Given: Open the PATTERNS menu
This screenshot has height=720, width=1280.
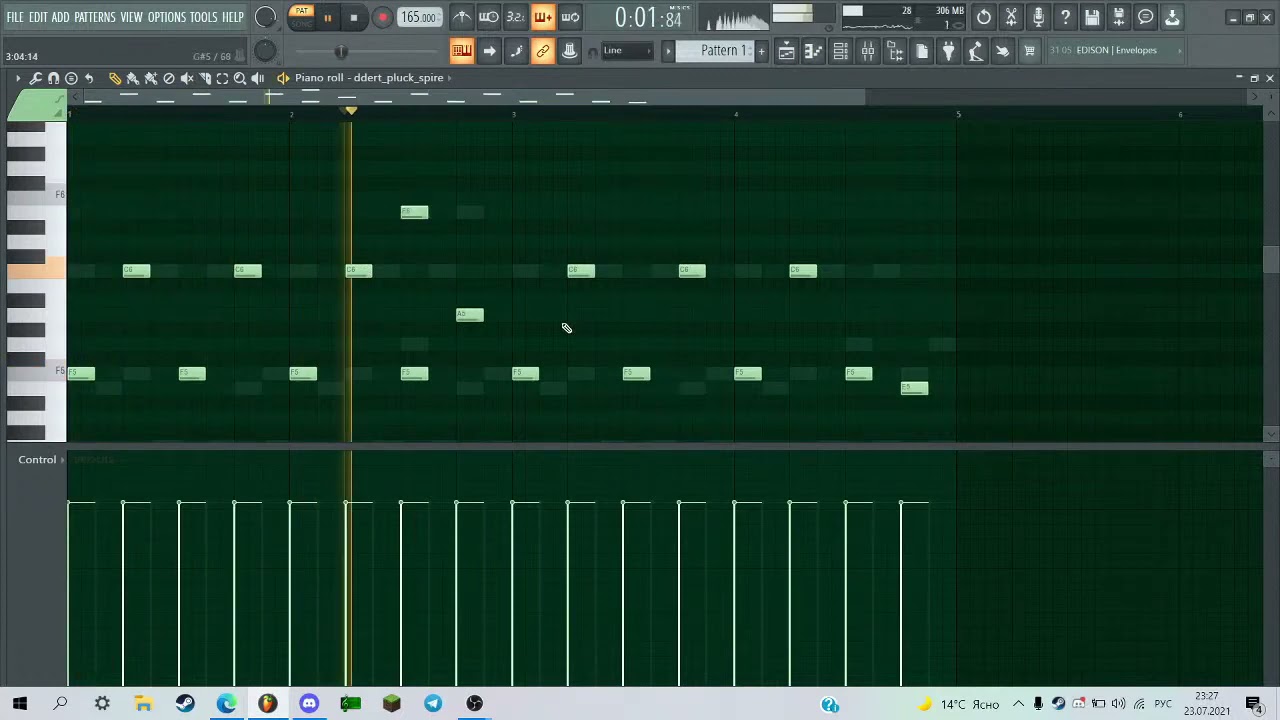Looking at the screenshot, I should click(x=94, y=17).
